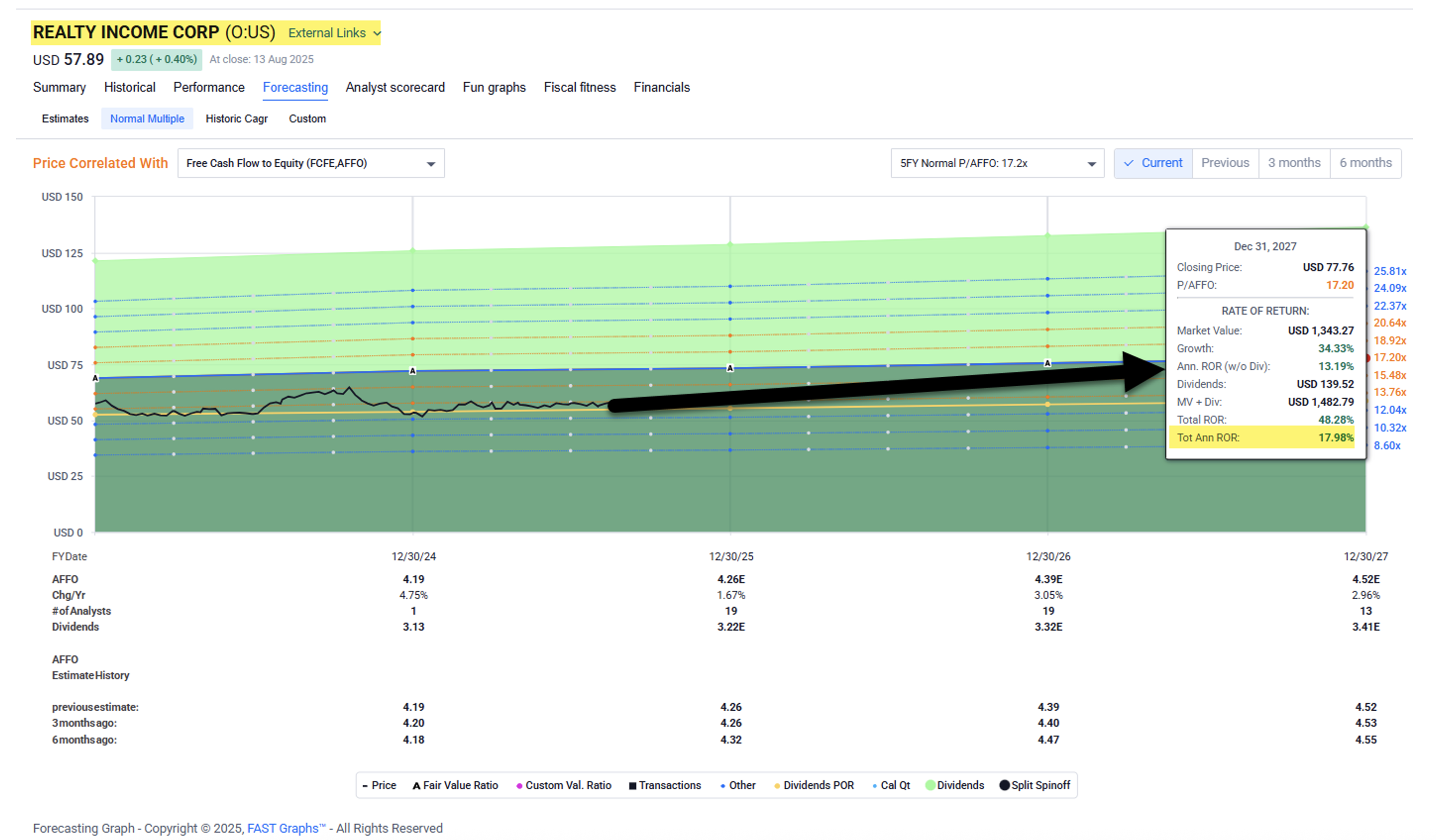Viewport: 1436px width, 840px height.
Task: Click the 8.60x multiple label
Action: pyautogui.click(x=1387, y=446)
